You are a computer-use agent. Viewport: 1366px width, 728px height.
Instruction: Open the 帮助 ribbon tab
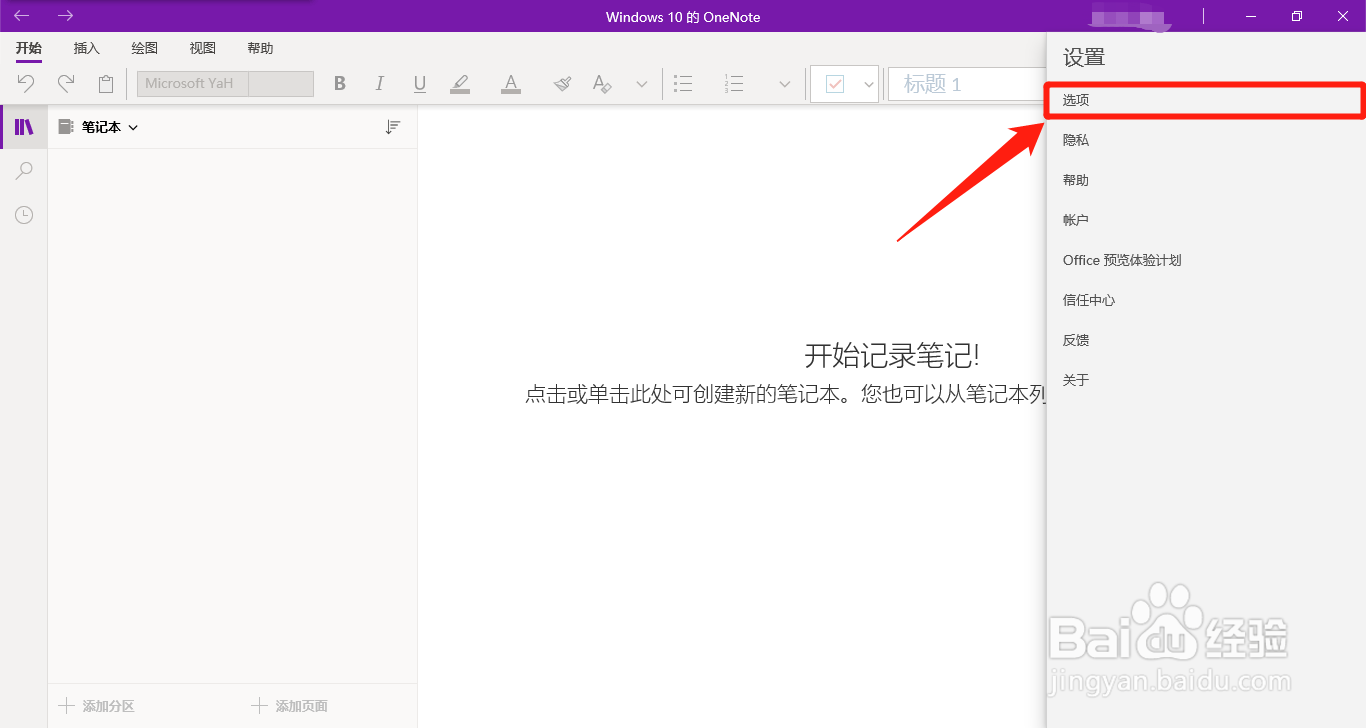pyautogui.click(x=260, y=48)
